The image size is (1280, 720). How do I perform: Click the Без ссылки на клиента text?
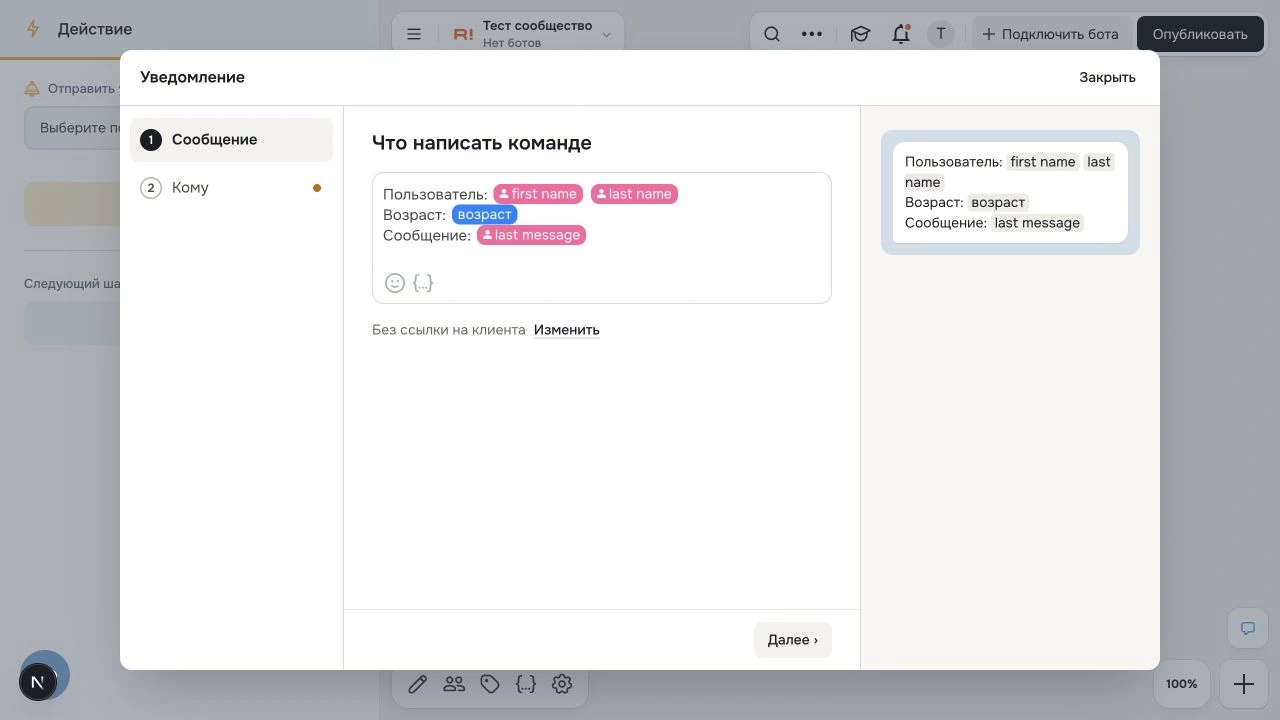coord(449,330)
